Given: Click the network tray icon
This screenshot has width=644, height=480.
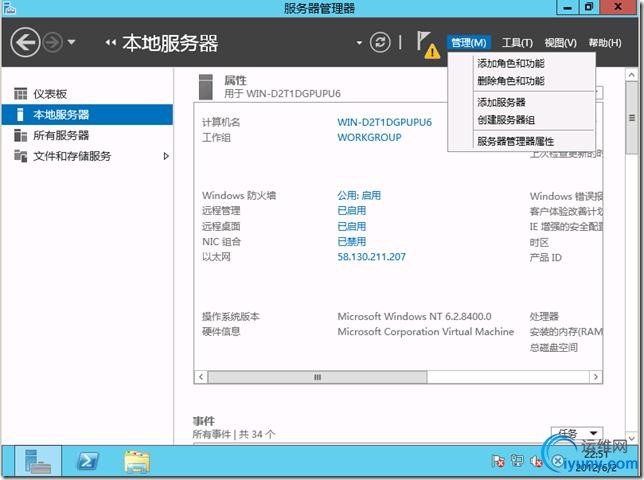Looking at the screenshot, I should pyautogui.click(x=517, y=462).
